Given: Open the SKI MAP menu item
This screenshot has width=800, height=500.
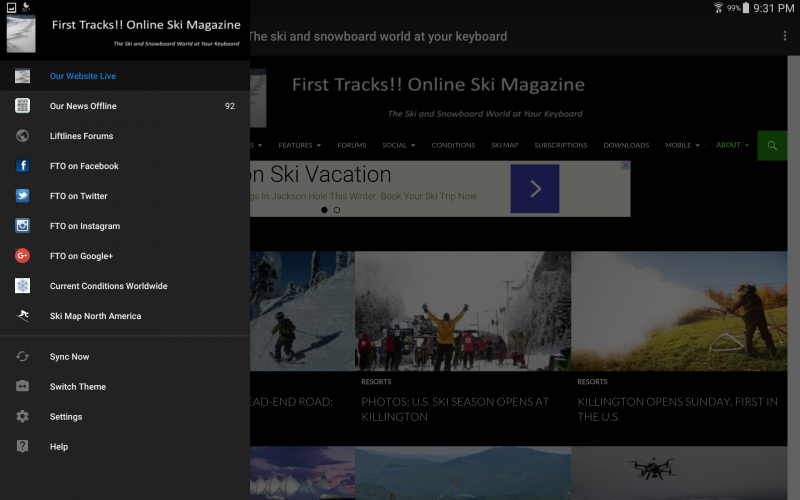Looking at the screenshot, I should tap(505, 145).
